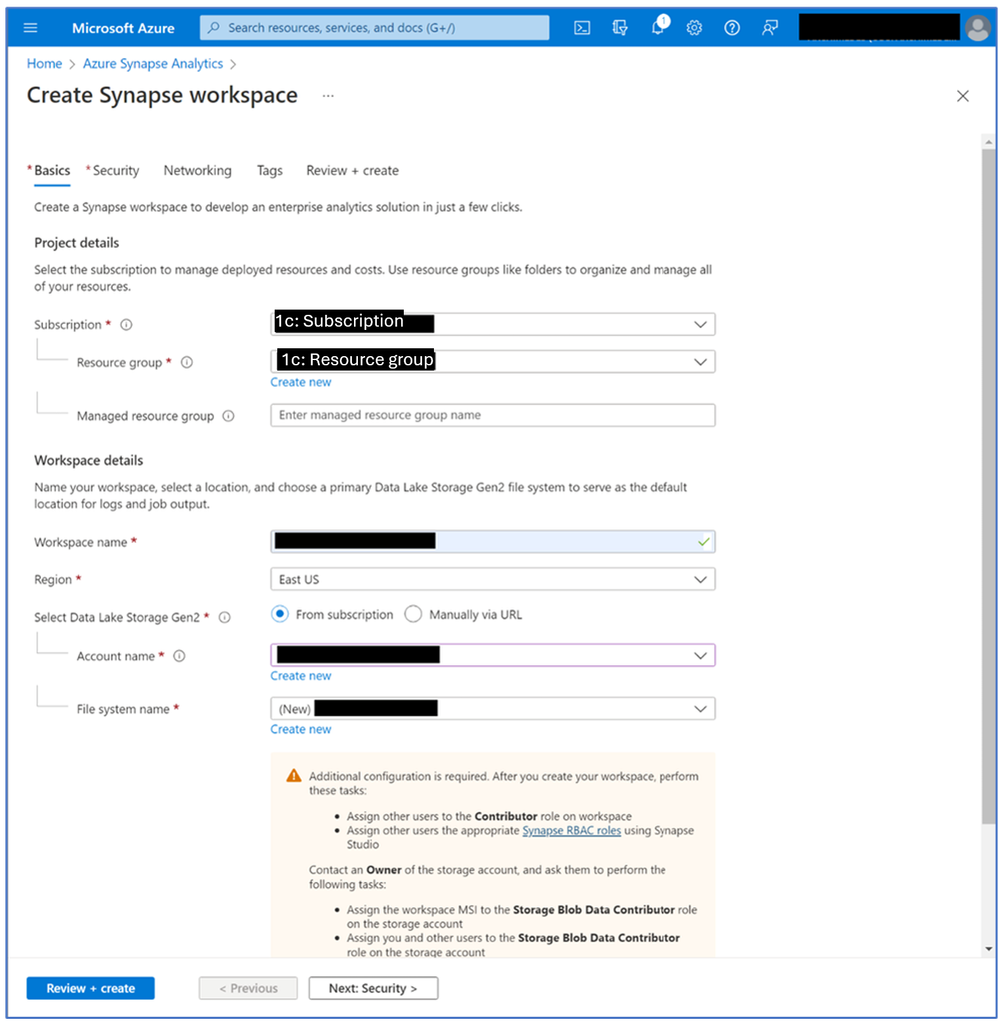Open Help question mark icon
The width and height of the screenshot is (999, 1021).
tap(732, 28)
